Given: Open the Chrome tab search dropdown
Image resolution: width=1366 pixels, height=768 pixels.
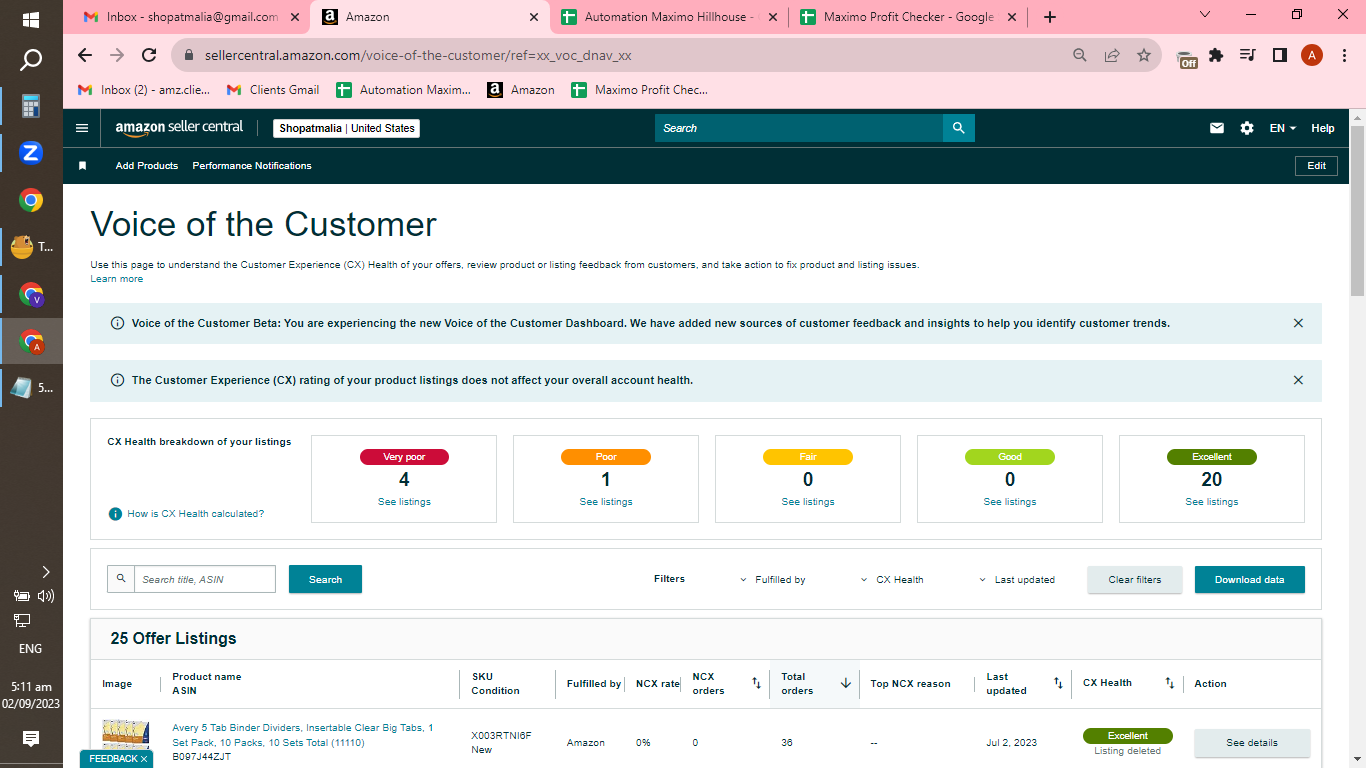Looking at the screenshot, I should pyautogui.click(x=1204, y=15).
